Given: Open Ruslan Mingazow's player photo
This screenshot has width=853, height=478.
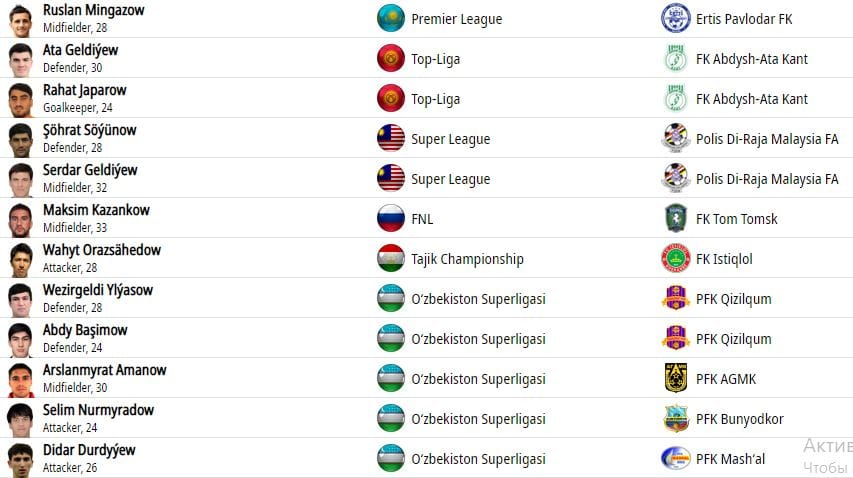Looking at the screenshot, I should pos(20,19).
